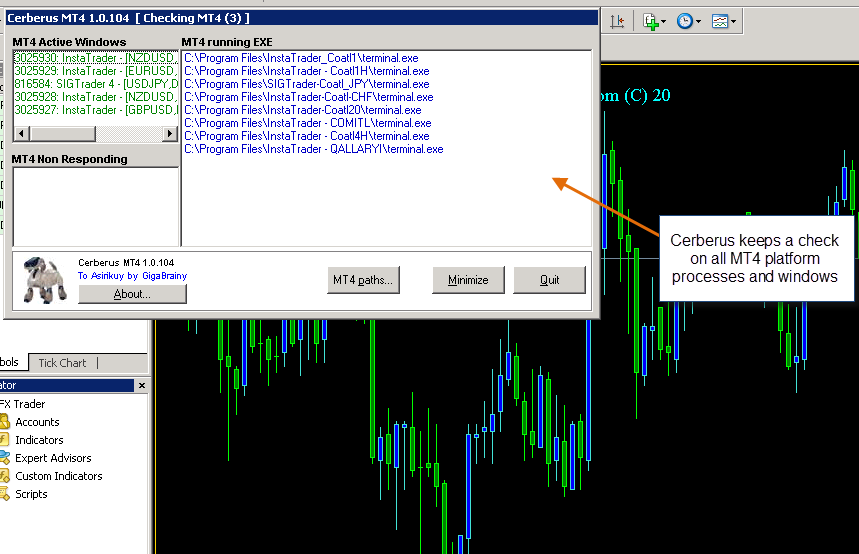Open the Indicators list toolbar icon
859x554 pixels.
click(x=650, y=21)
